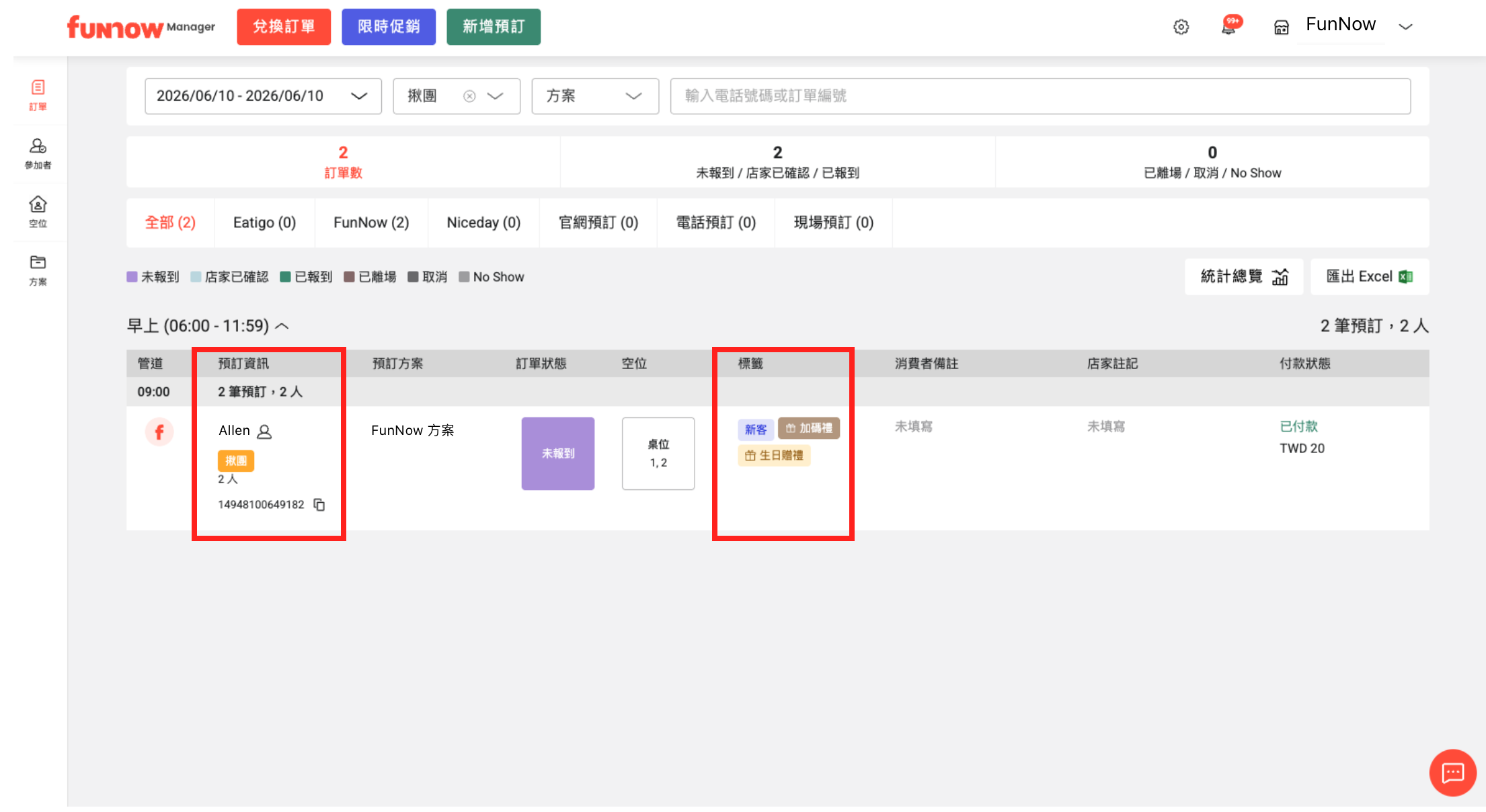Screen dimensions: 1486x812
Task: Click the 未報到 / 店家已確認 / 已報到 summary card
Action: pos(777,162)
